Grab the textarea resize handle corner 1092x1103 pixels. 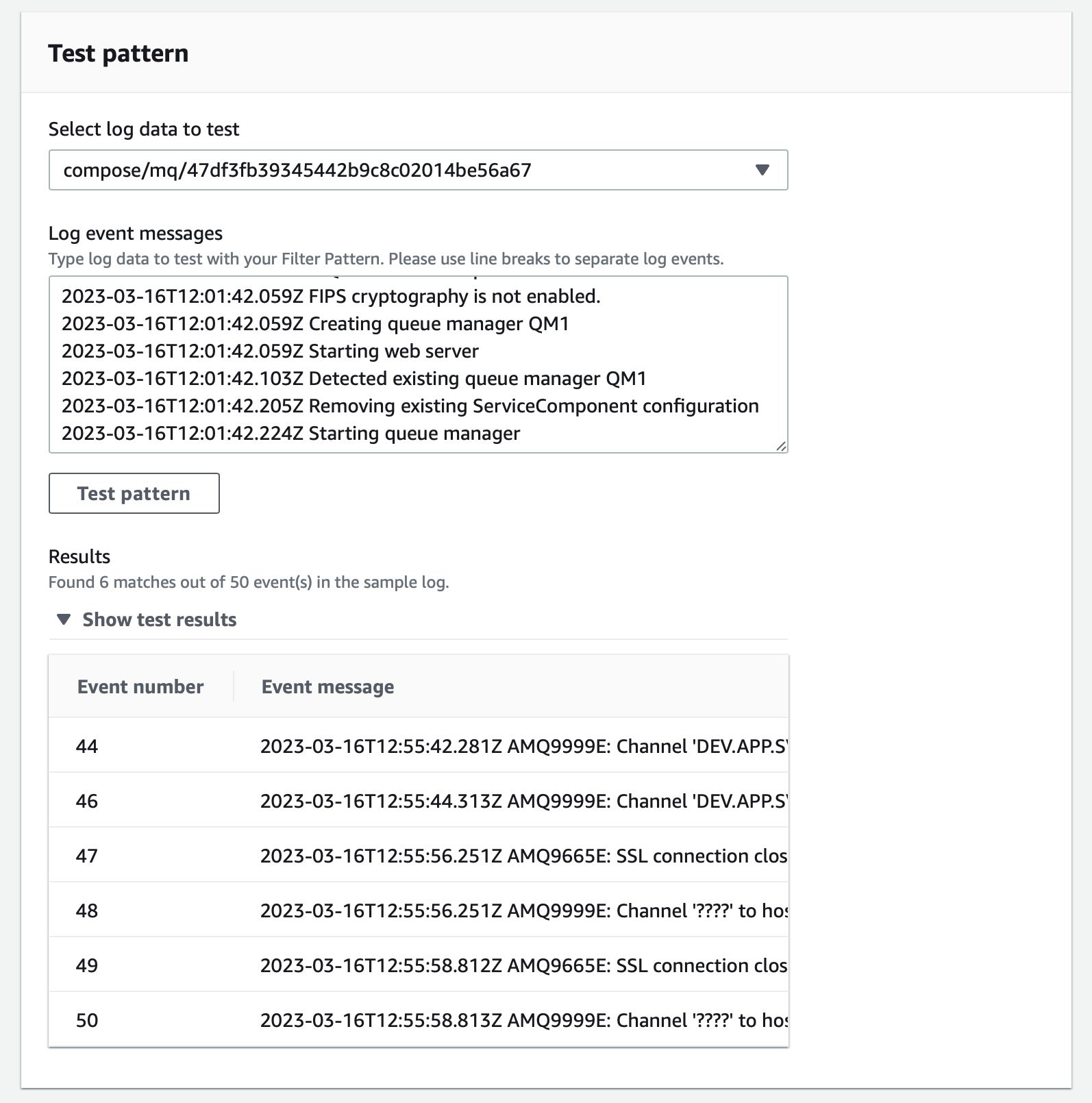point(781,446)
